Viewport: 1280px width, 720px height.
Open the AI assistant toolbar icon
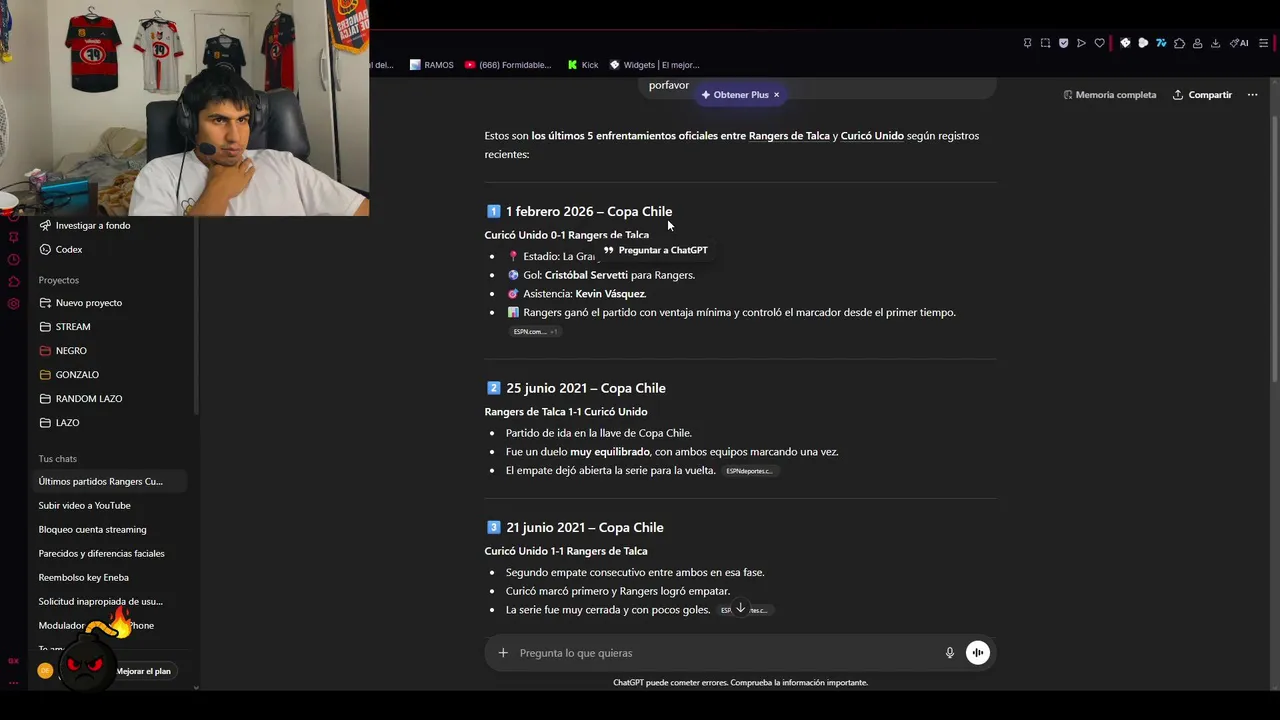pos(1239,43)
